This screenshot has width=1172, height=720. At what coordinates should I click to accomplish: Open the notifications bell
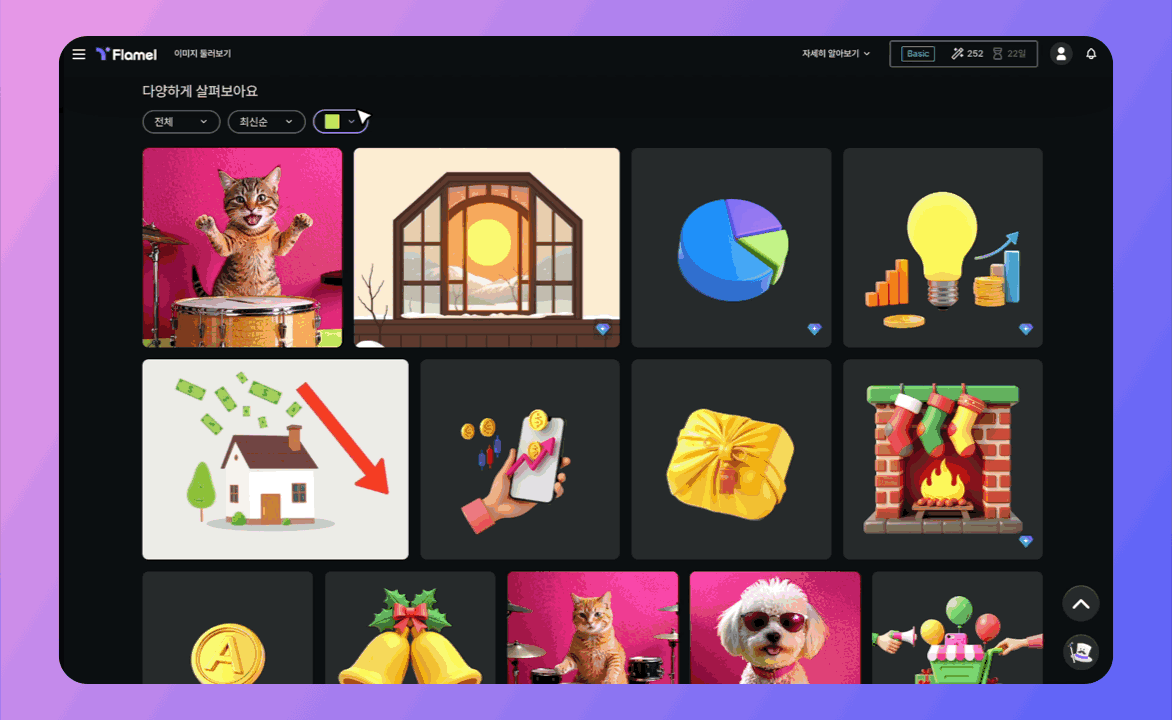1091,54
